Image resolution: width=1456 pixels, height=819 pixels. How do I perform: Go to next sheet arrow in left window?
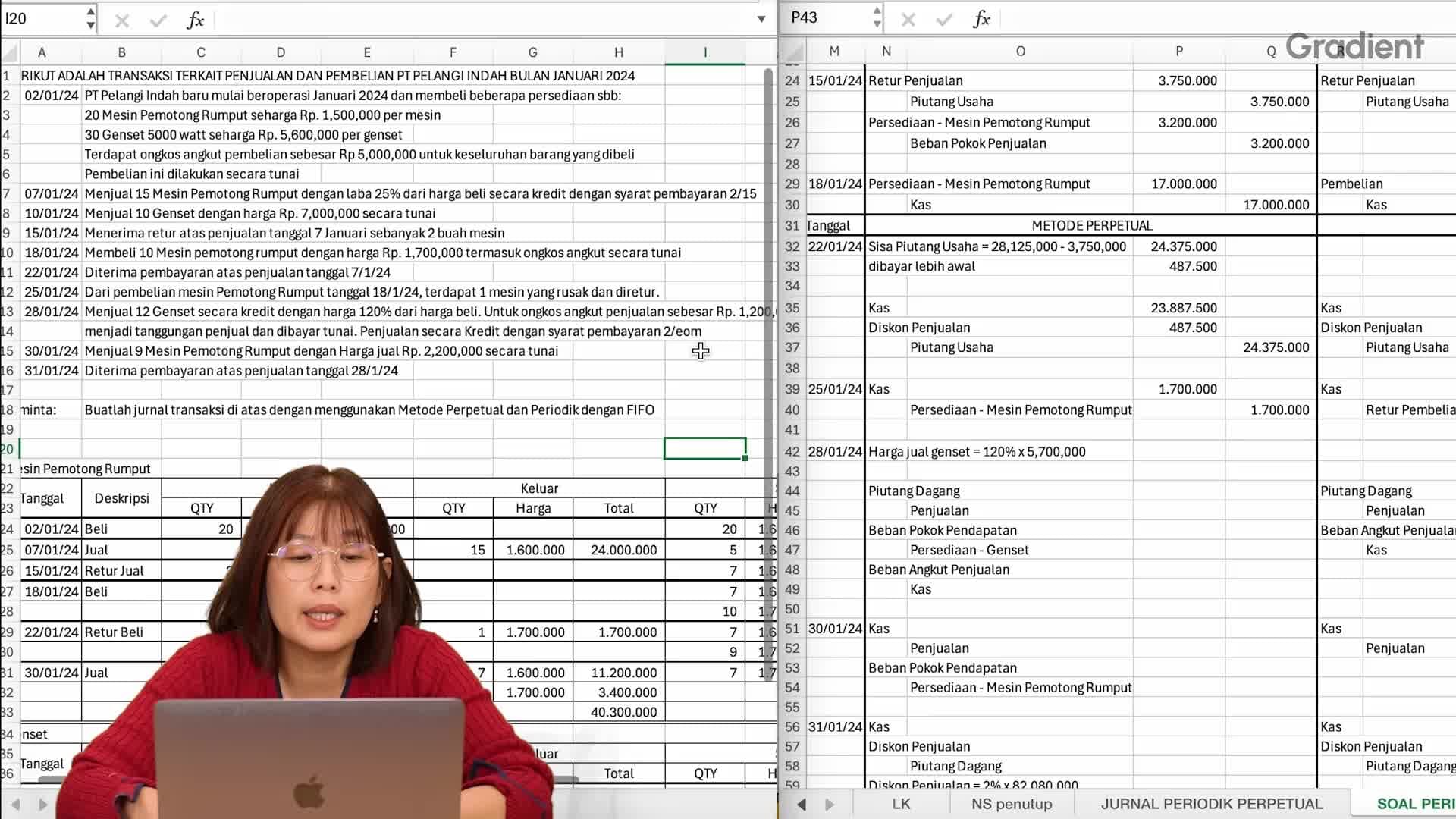pyautogui.click(x=43, y=804)
